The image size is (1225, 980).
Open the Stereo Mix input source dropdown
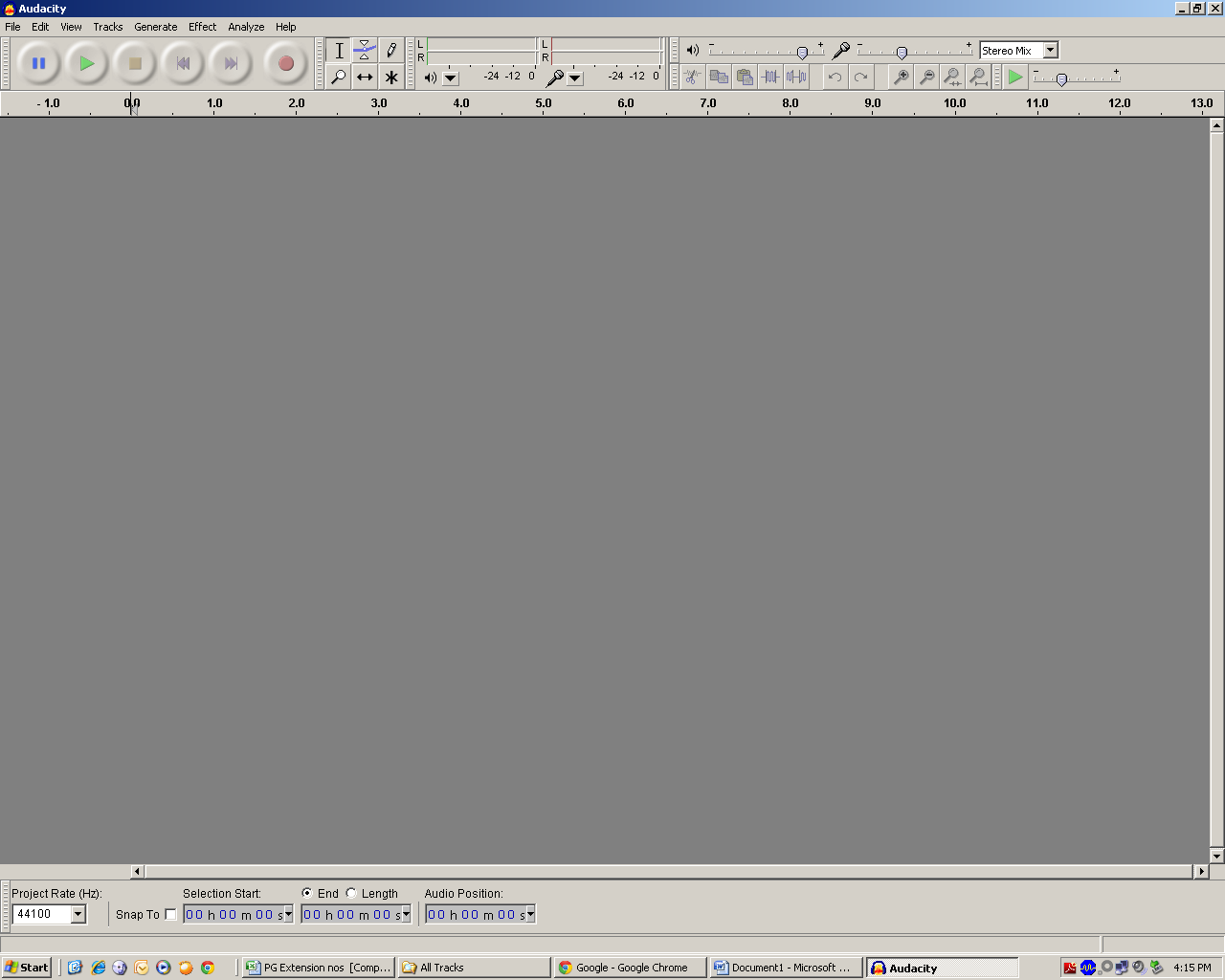click(1050, 50)
